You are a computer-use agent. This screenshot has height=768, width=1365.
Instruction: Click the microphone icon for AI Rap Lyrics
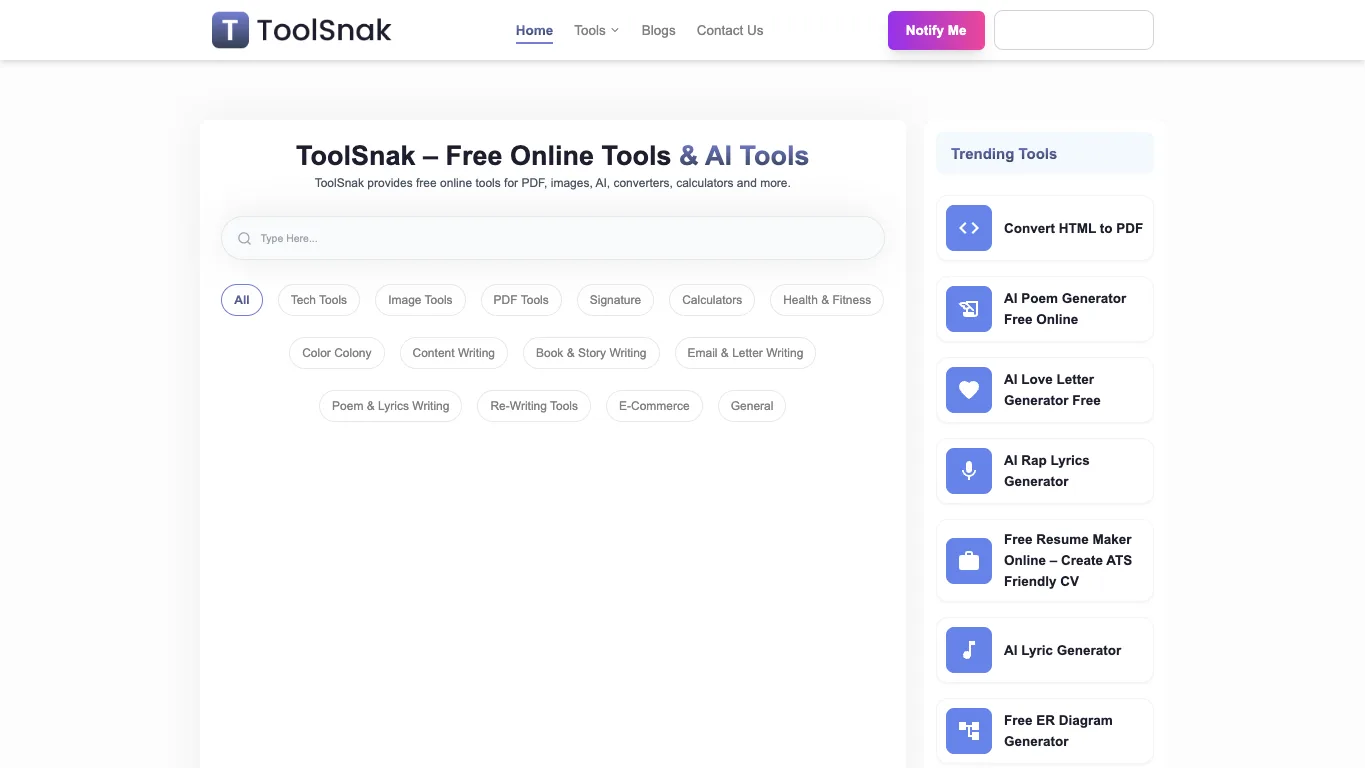(x=969, y=471)
